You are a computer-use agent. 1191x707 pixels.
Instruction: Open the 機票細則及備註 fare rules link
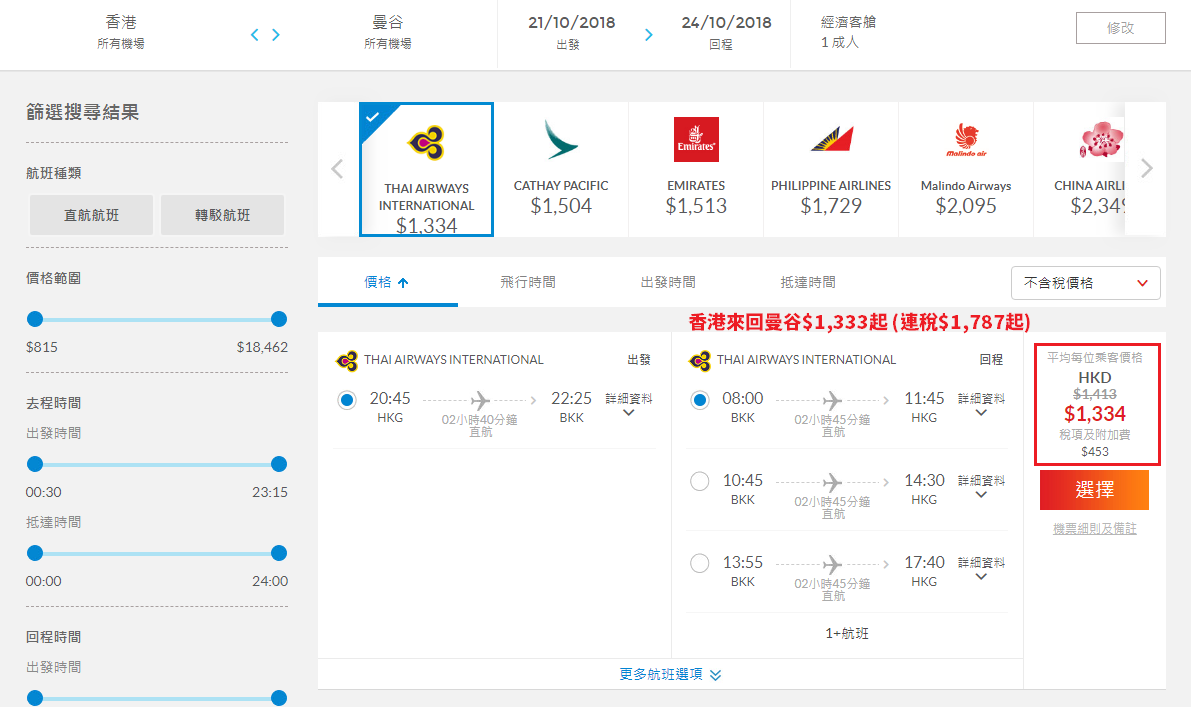(1095, 529)
